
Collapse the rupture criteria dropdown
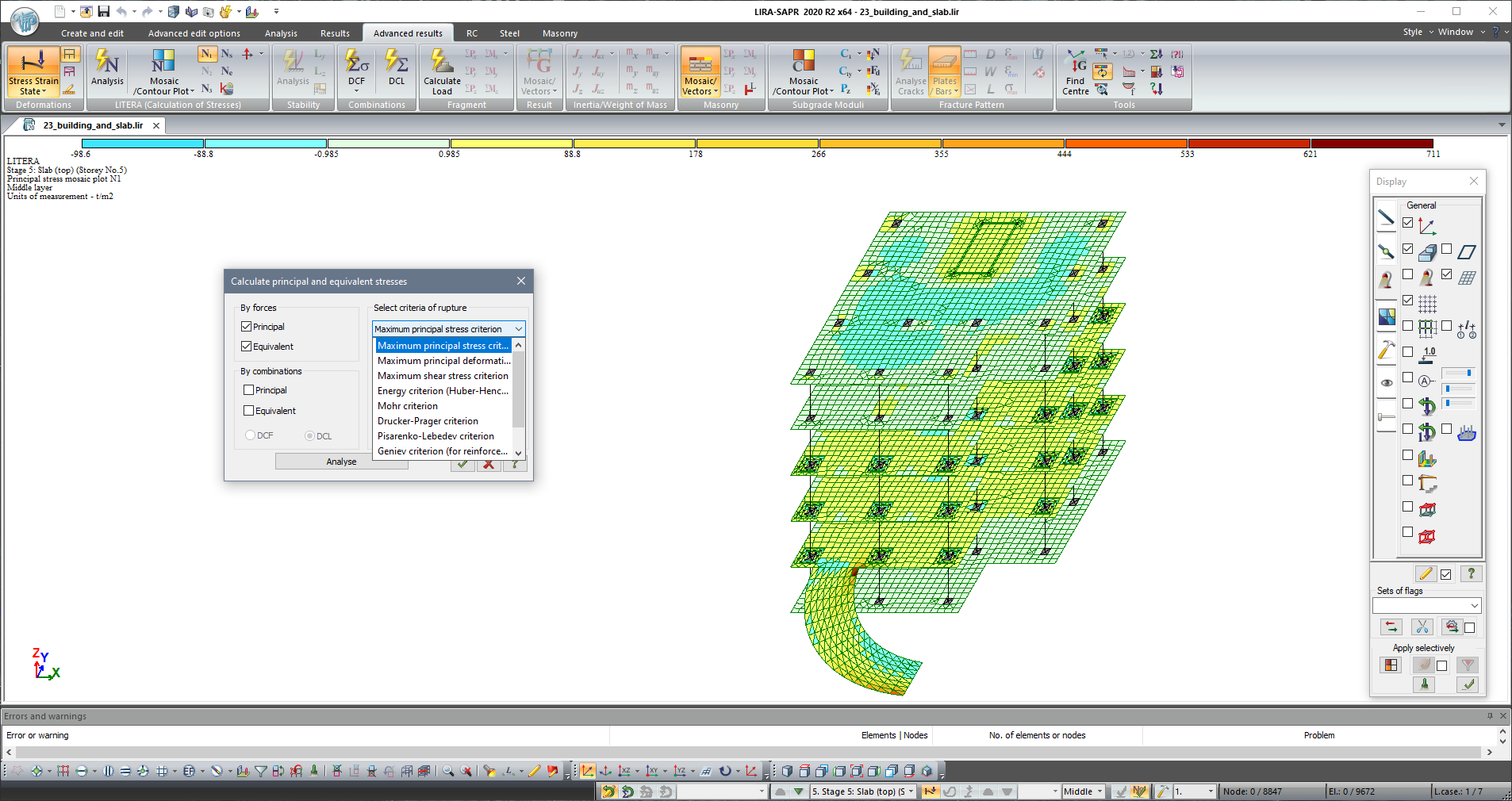coord(519,329)
